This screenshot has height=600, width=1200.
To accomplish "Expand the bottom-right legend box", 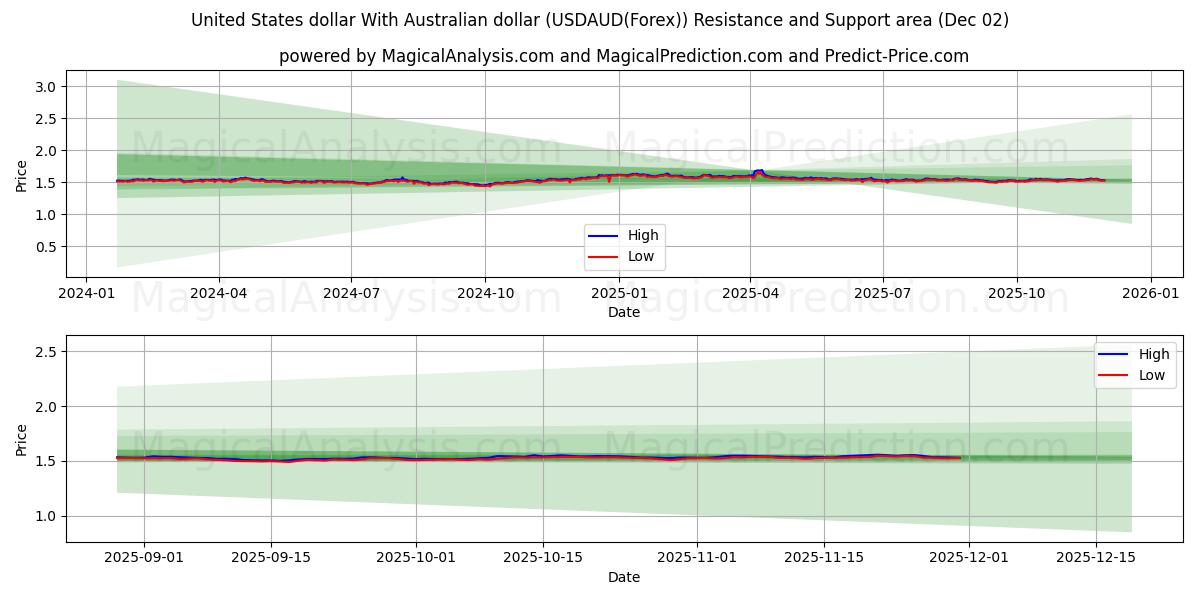I will tap(1135, 363).
